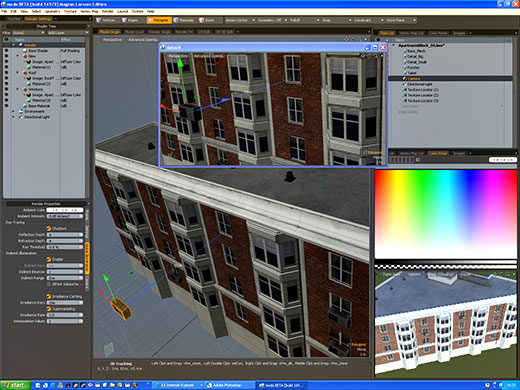Toggle visibility eye for Windows group row
Viewport: 520px width, 390px height.
coord(6,89)
